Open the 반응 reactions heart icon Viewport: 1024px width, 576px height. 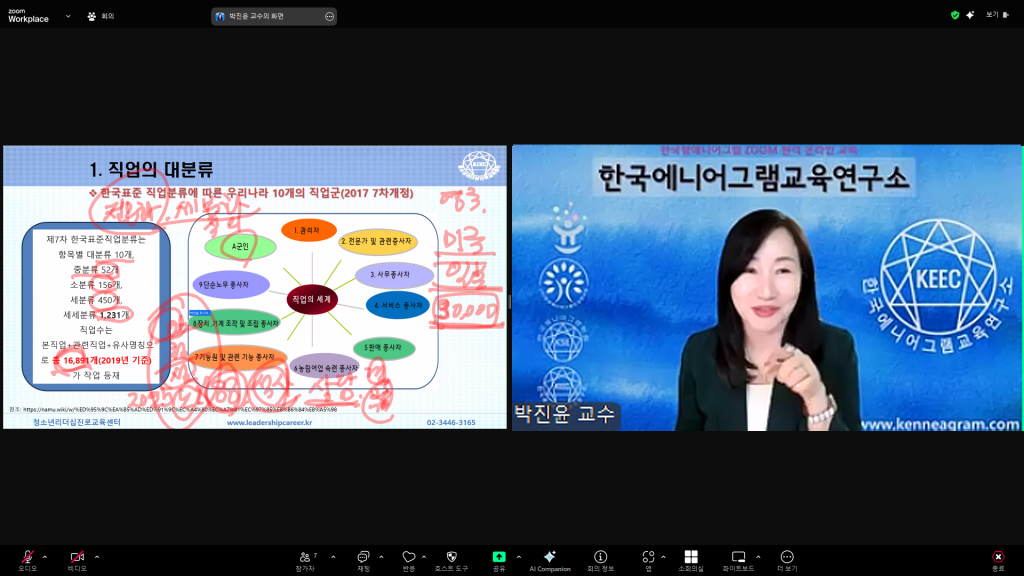409,560
